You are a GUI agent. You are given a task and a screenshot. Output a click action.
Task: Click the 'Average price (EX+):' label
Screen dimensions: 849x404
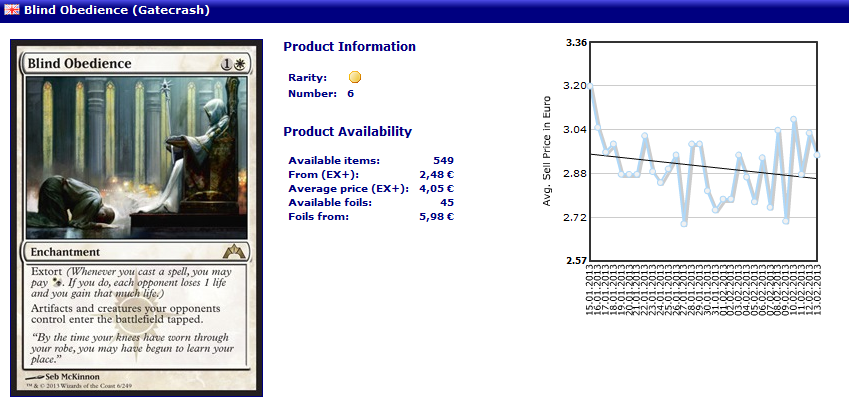click(x=348, y=188)
